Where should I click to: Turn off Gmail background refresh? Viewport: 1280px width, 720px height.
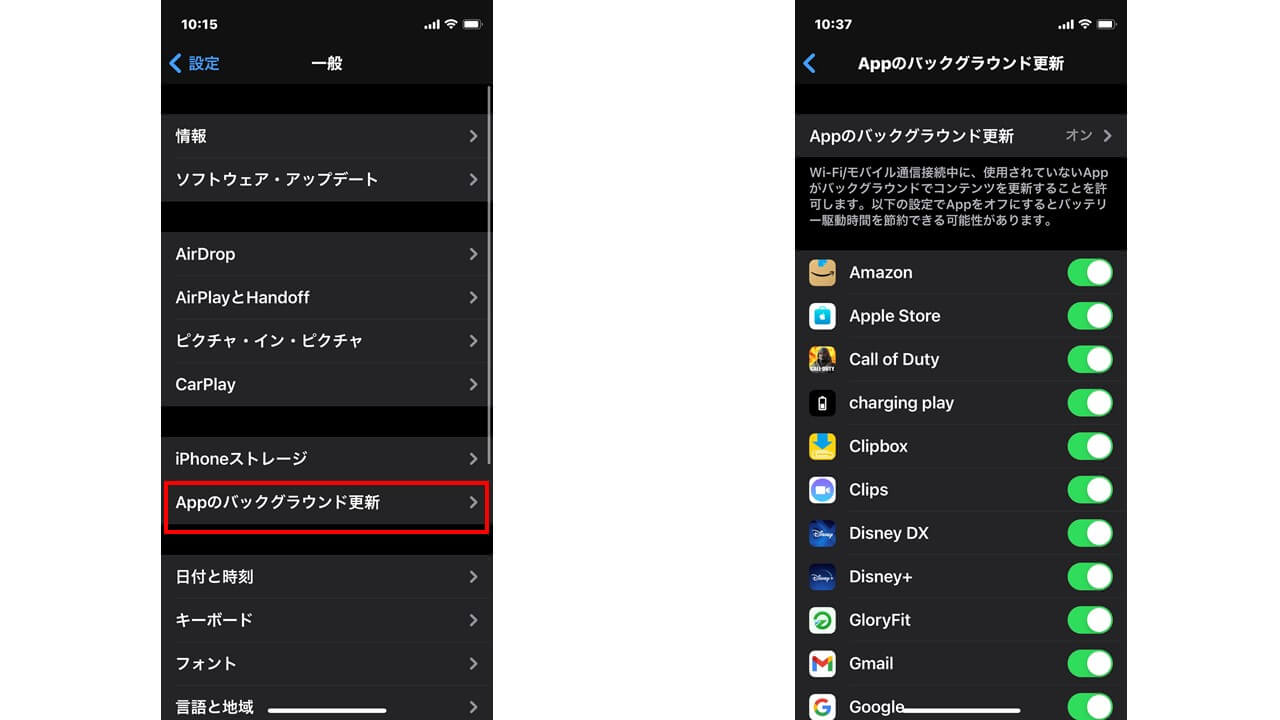(x=1090, y=664)
